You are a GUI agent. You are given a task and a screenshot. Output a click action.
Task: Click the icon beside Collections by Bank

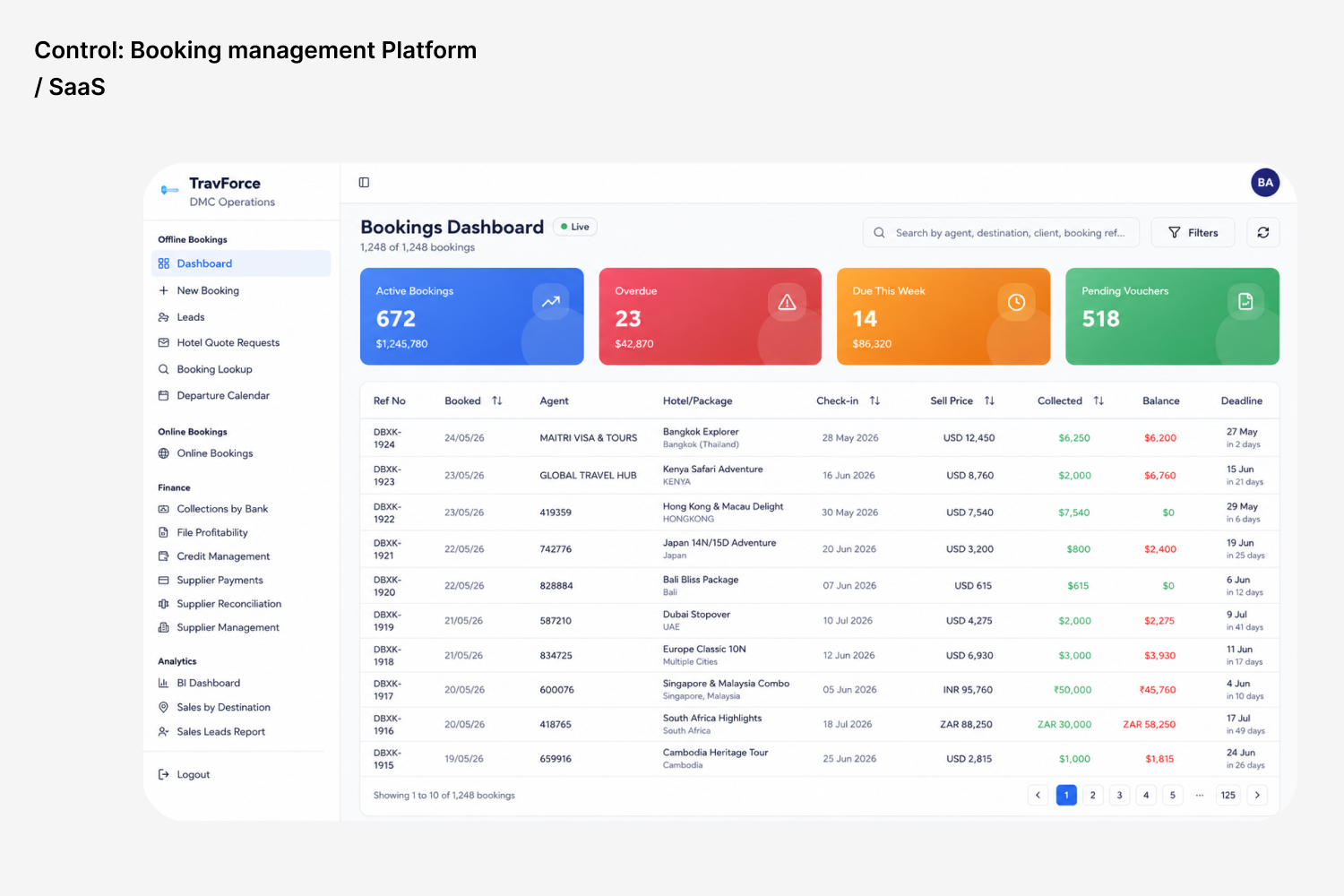[x=164, y=509]
